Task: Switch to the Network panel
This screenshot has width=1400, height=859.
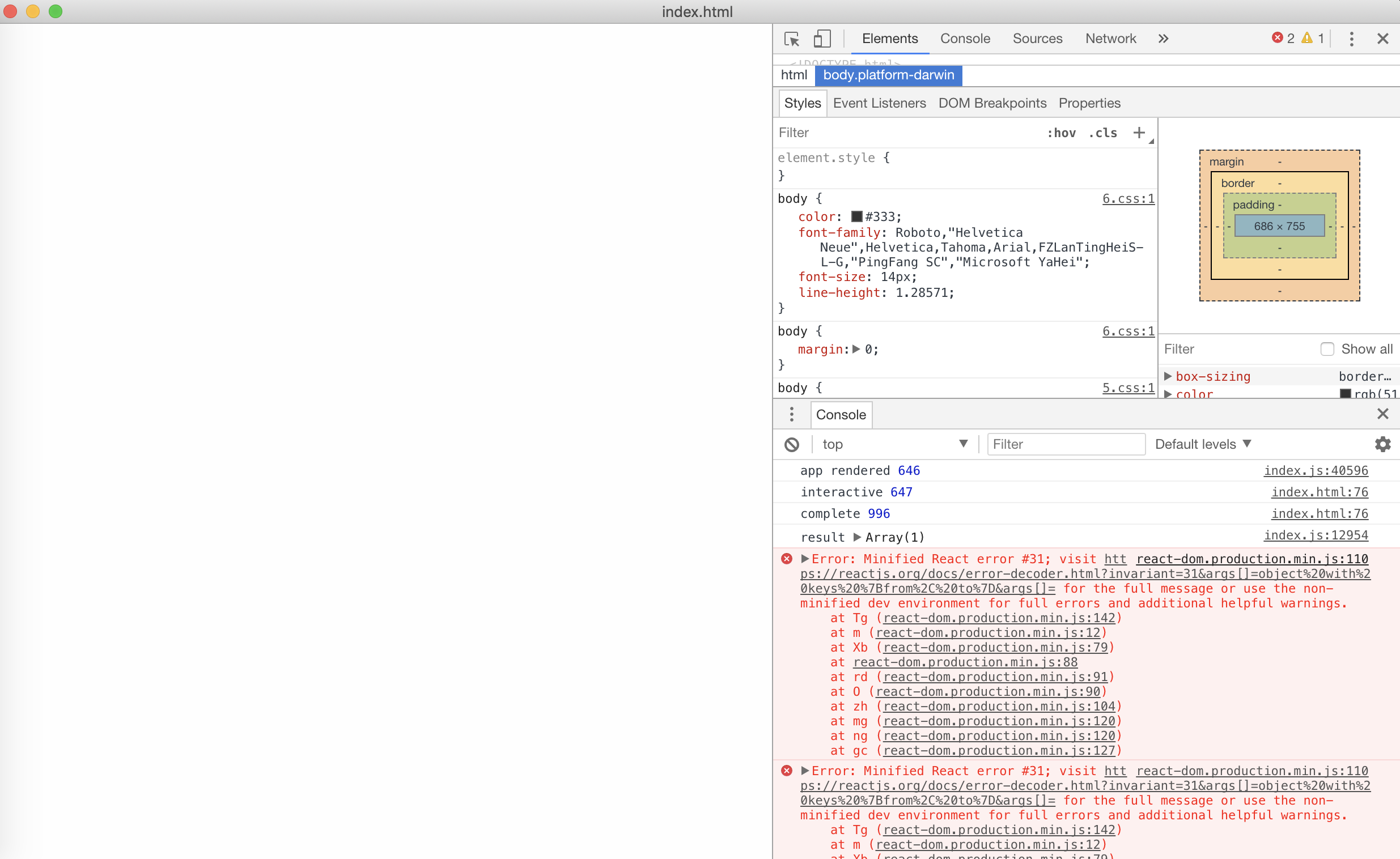Action: [x=1111, y=39]
